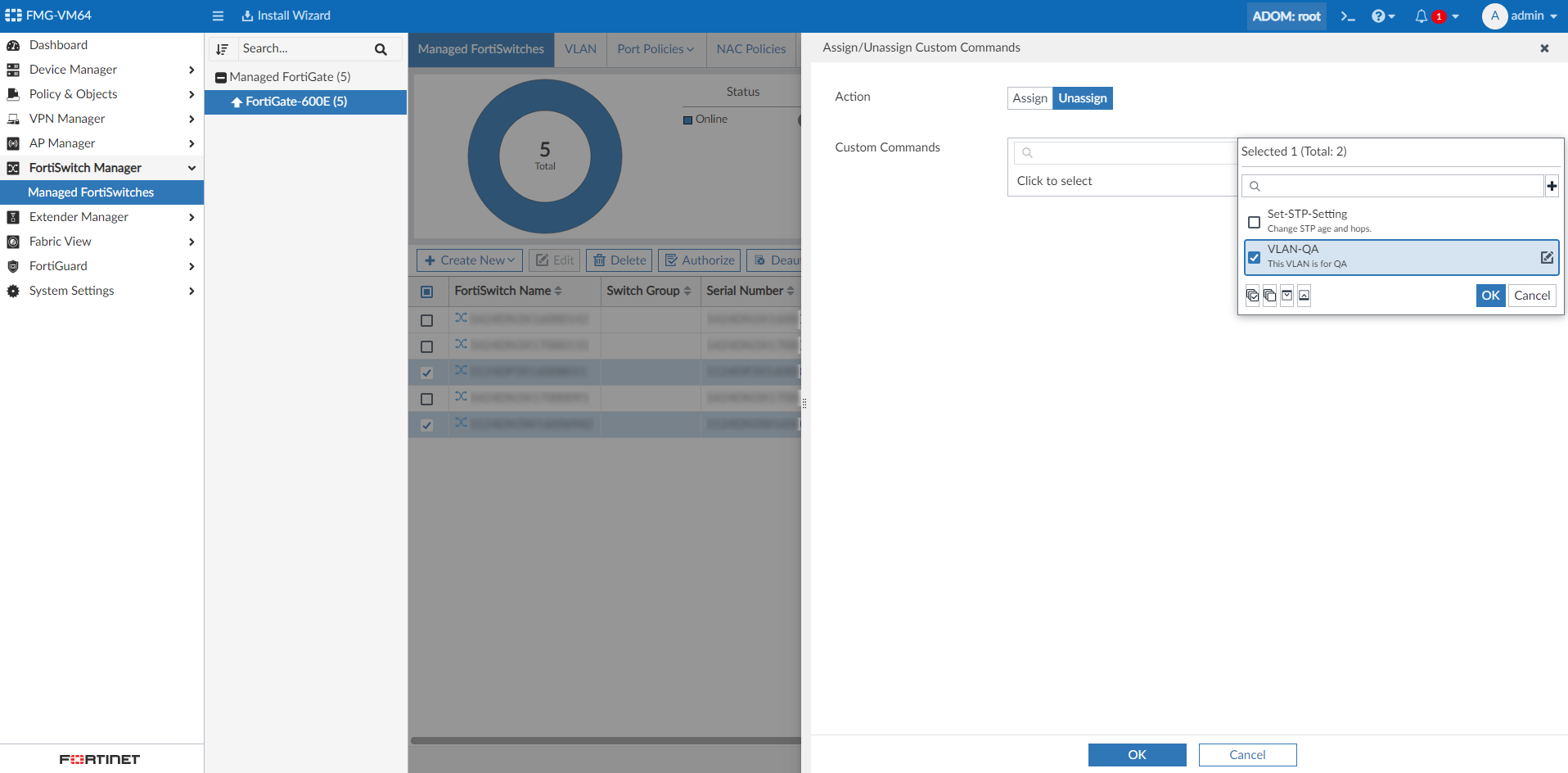
Task: Edit the VLAN-QA custom command
Action: click(x=1547, y=257)
